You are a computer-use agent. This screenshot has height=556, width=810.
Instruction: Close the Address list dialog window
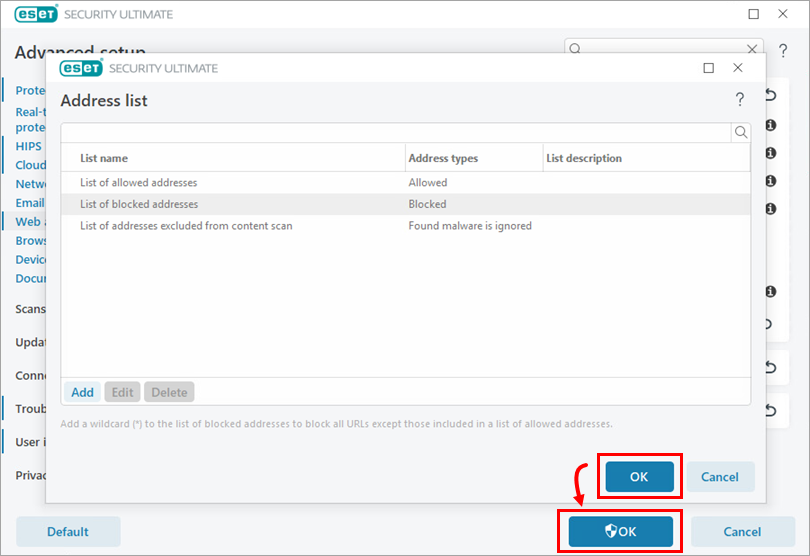tap(738, 68)
